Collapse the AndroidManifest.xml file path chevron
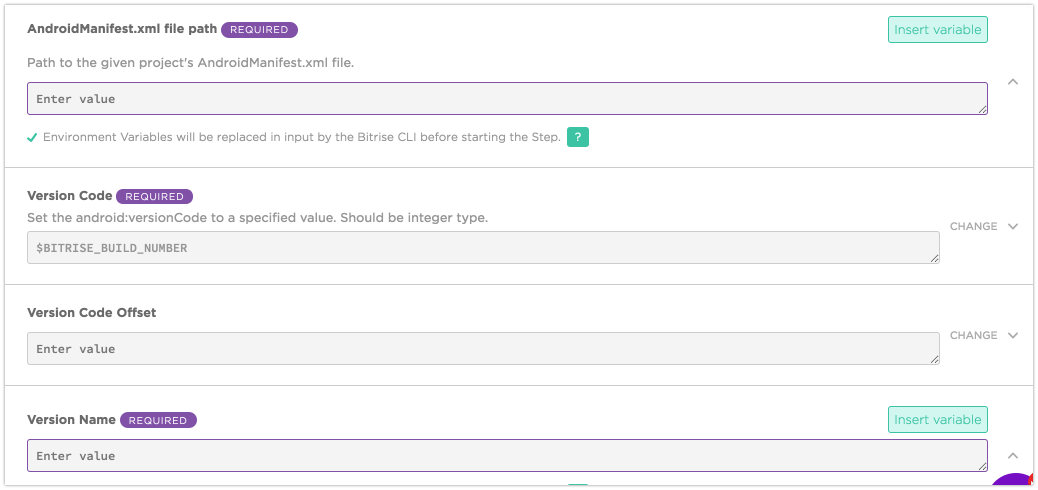The image size is (1038, 490). pos(1013,82)
